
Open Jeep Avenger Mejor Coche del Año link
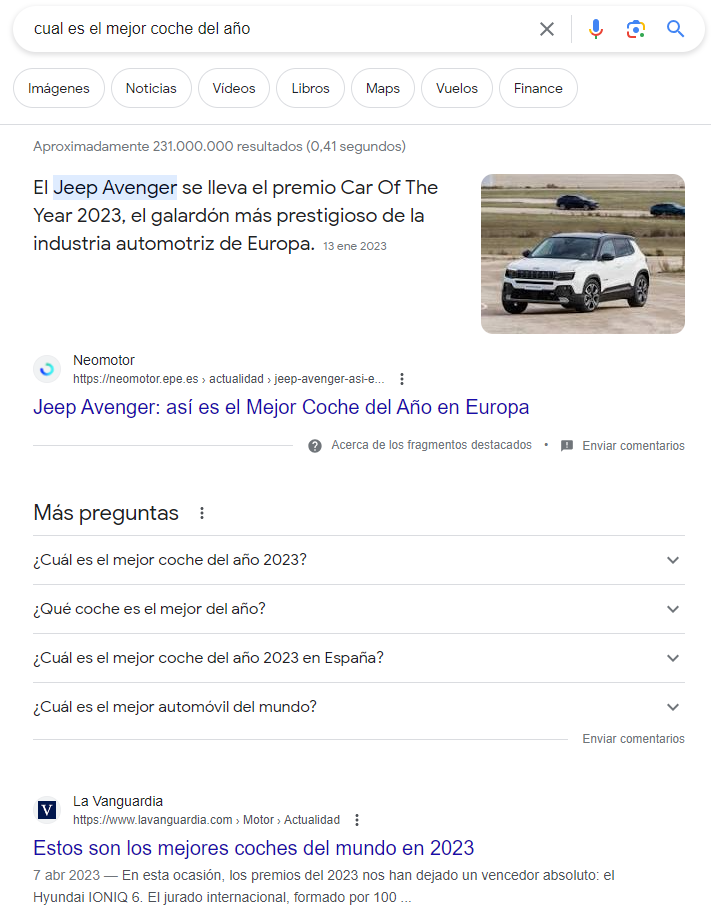[281, 407]
